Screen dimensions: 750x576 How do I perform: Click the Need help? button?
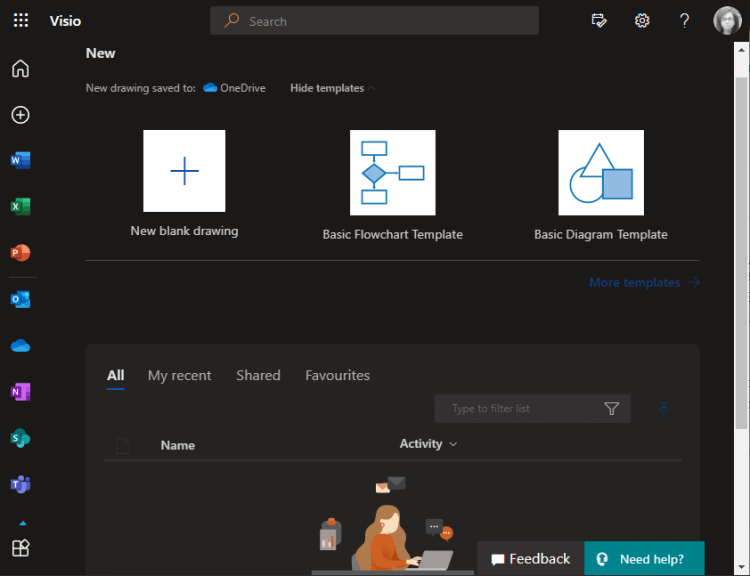click(x=644, y=559)
